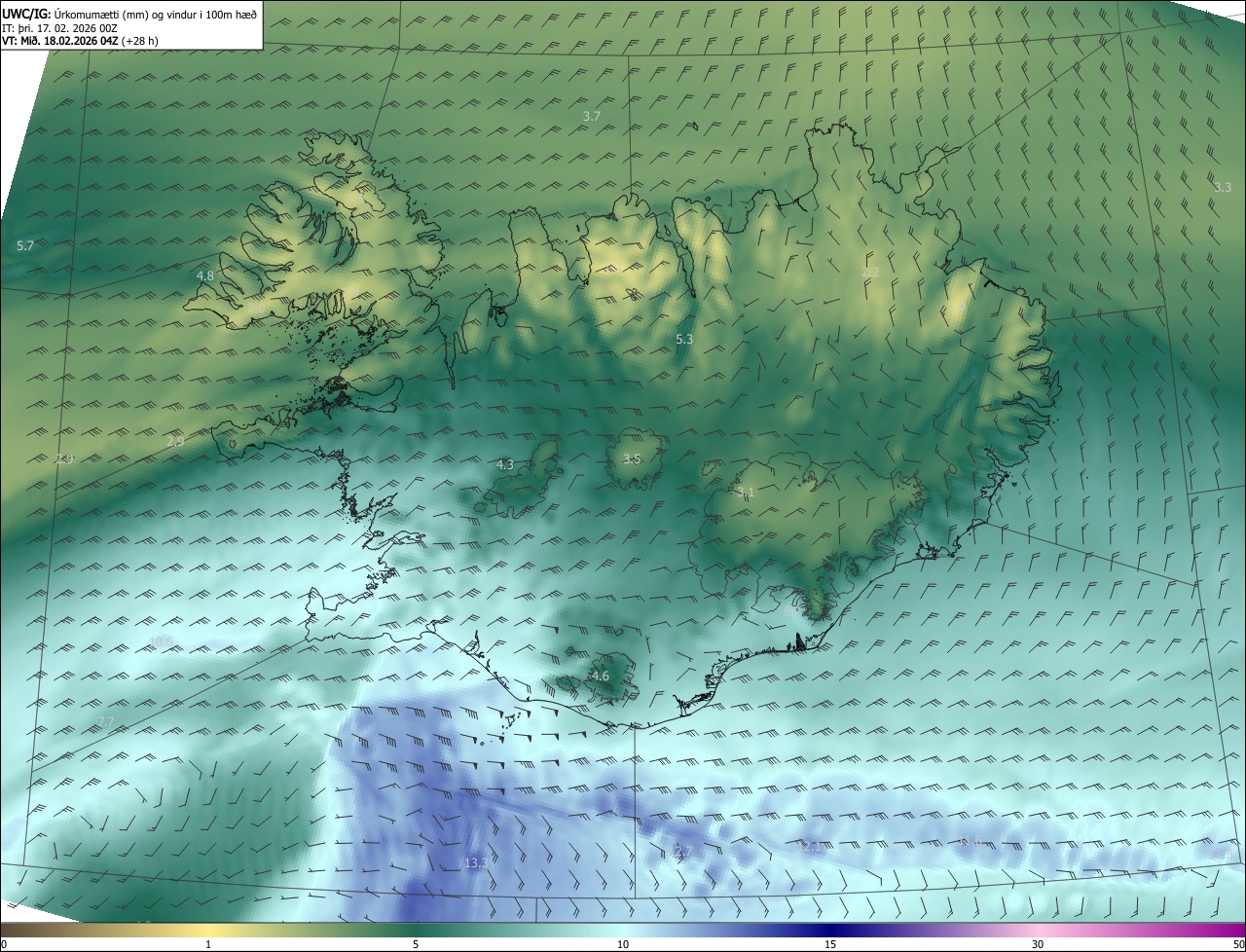Click the title 'Úrkomumætti (mm) og vindur í 100m hæð'
The height and width of the screenshot is (952, 1246).
(156, 15)
